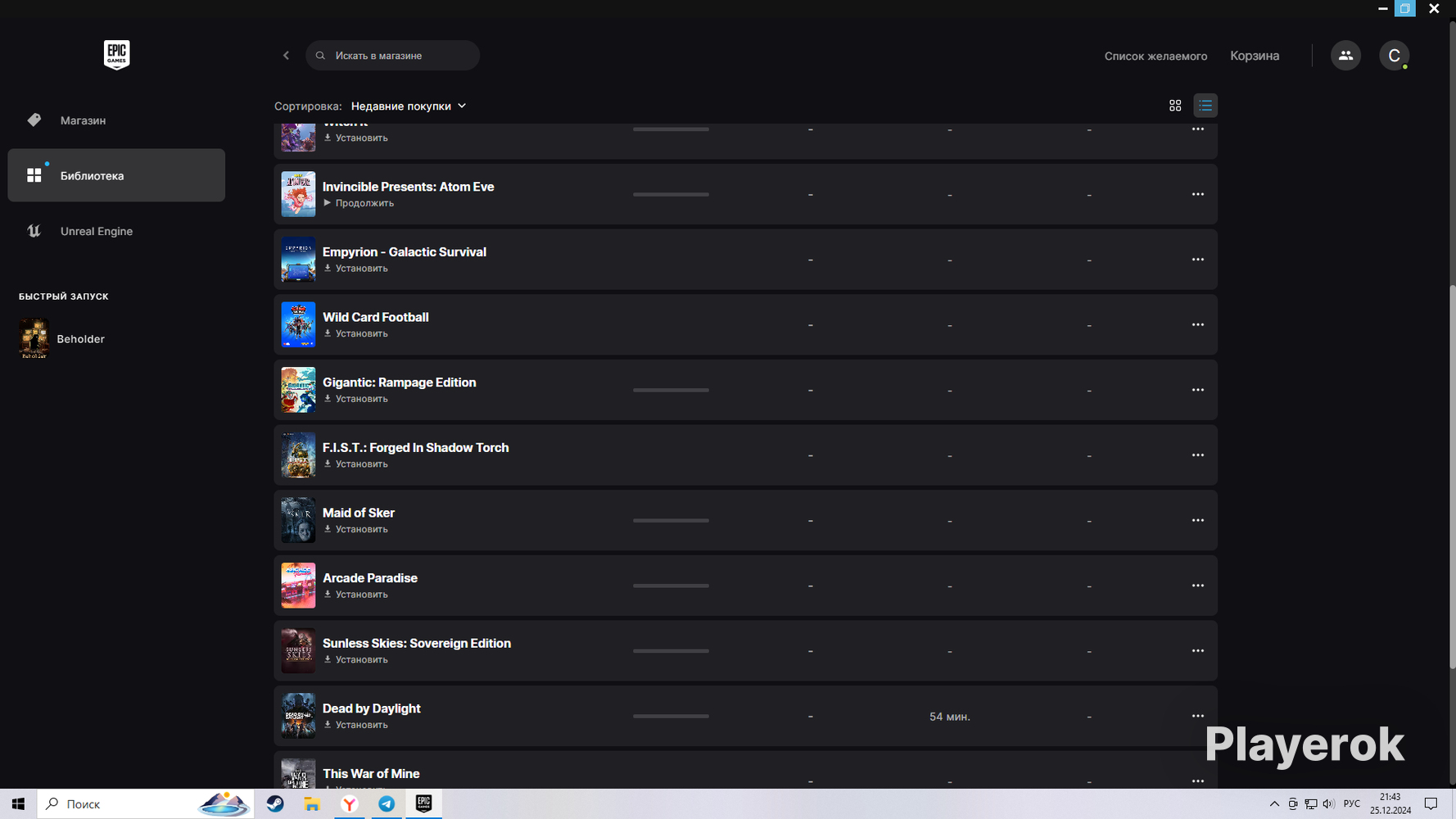Open more options for F.I.S.T.
The height and width of the screenshot is (819, 1456).
1198,455
